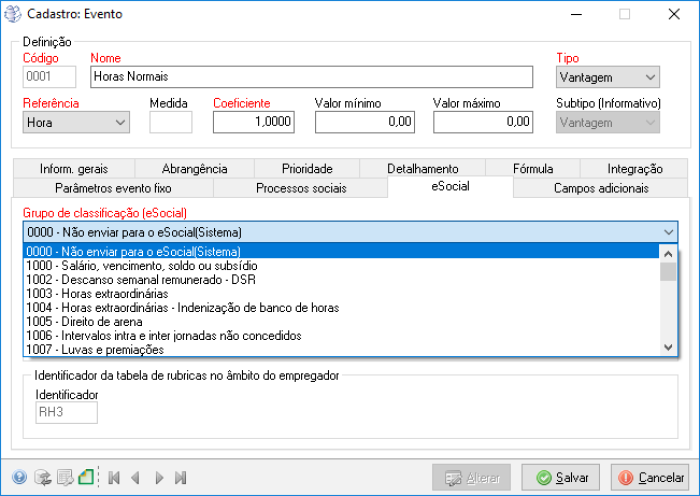
Task: Click the Cancelar button
Action: click(x=649, y=477)
